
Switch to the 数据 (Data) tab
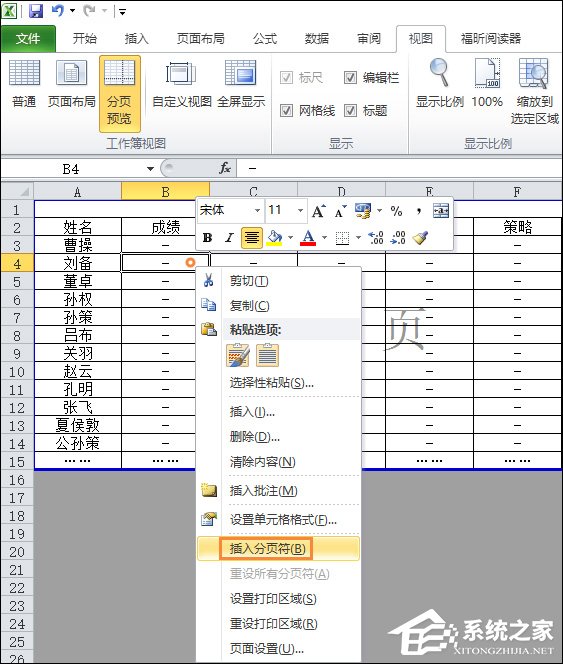click(317, 39)
